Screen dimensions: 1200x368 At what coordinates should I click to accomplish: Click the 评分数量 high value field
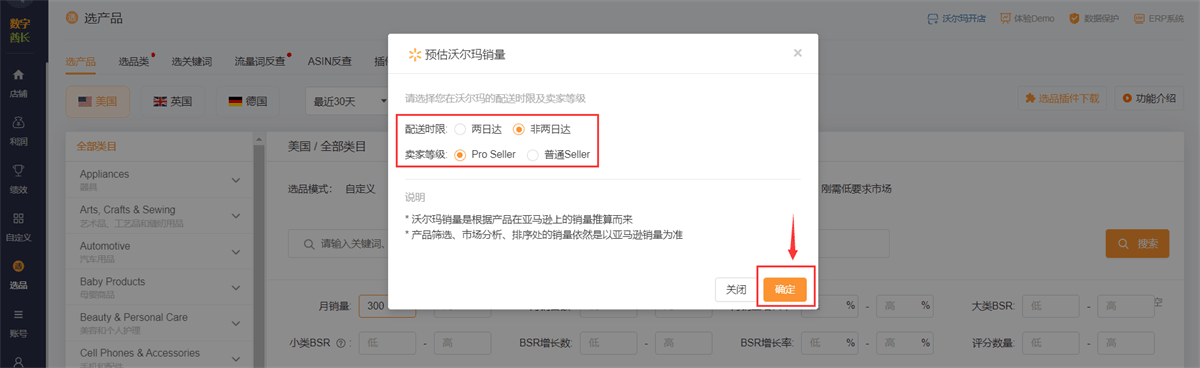pyautogui.click(x=1126, y=343)
